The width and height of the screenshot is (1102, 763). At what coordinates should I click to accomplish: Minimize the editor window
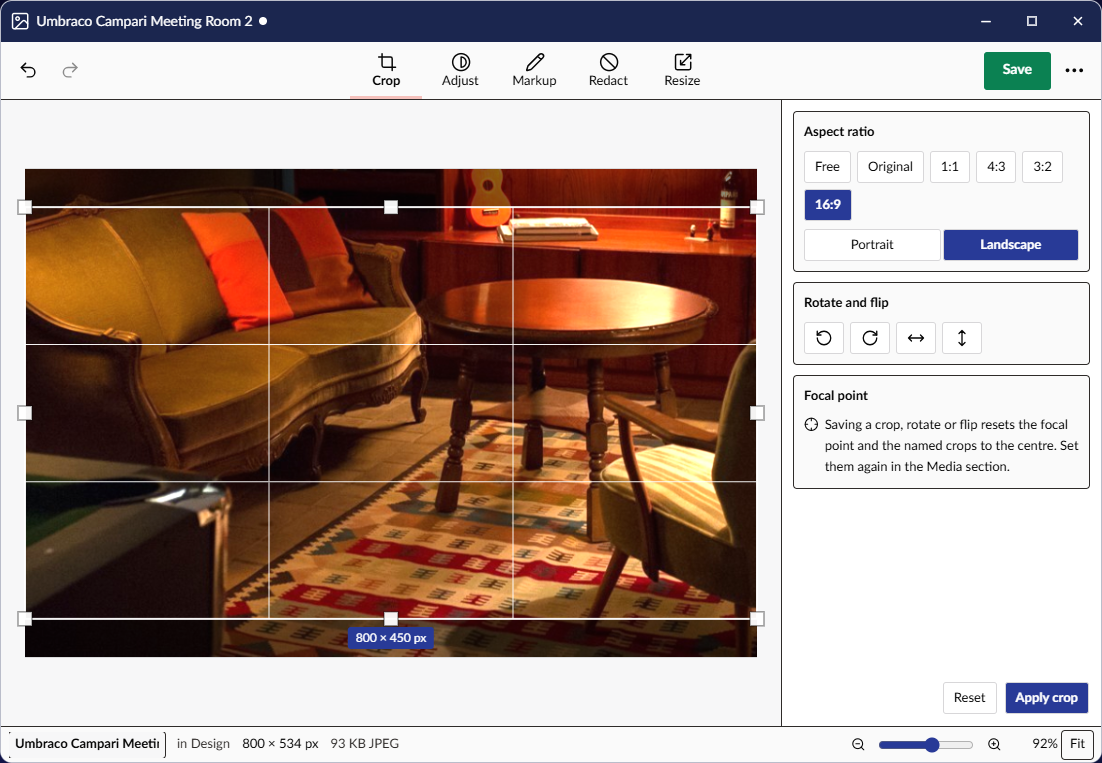pyautogui.click(x=985, y=21)
